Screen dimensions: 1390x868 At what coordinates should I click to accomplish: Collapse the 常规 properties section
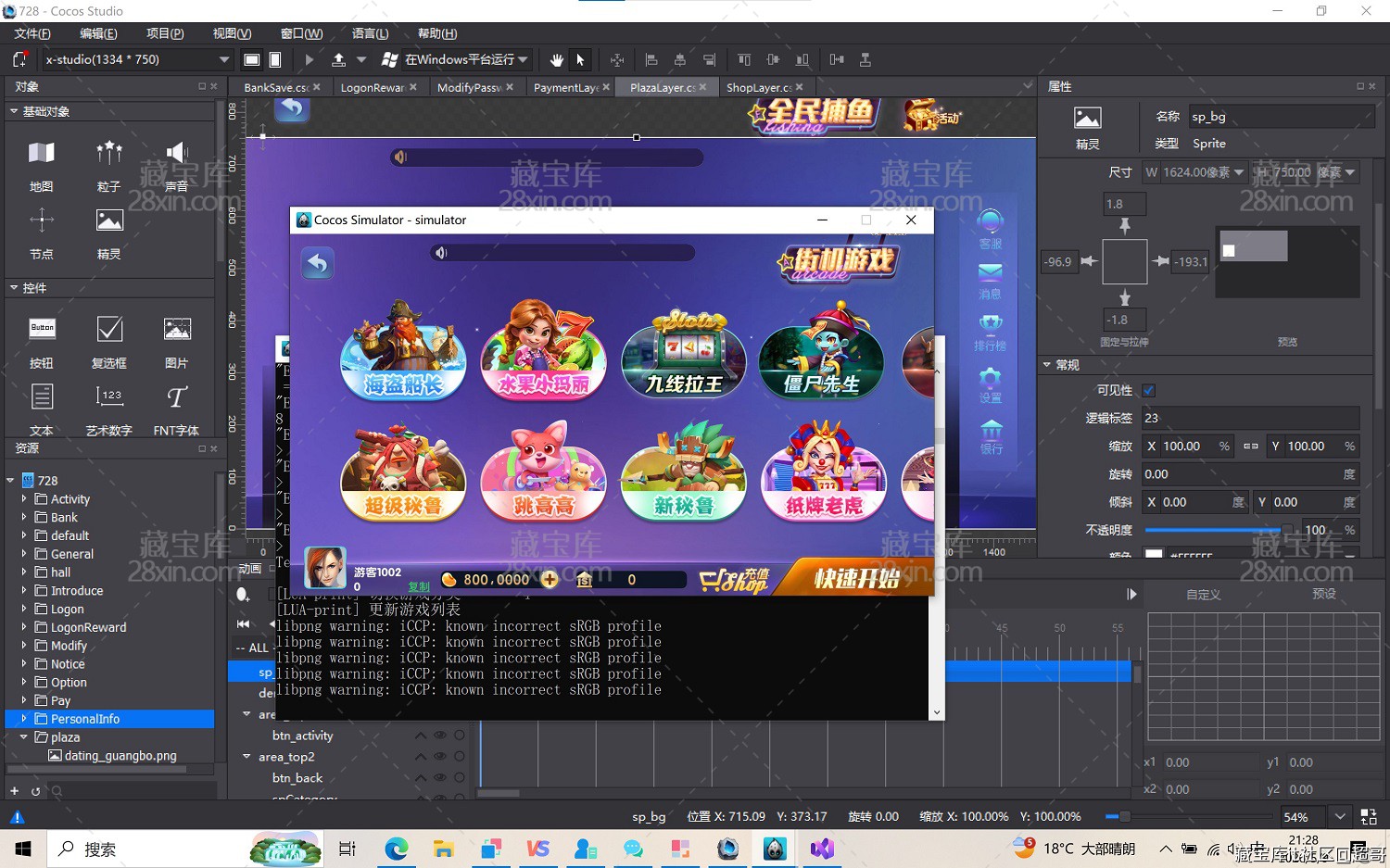pos(1047,365)
